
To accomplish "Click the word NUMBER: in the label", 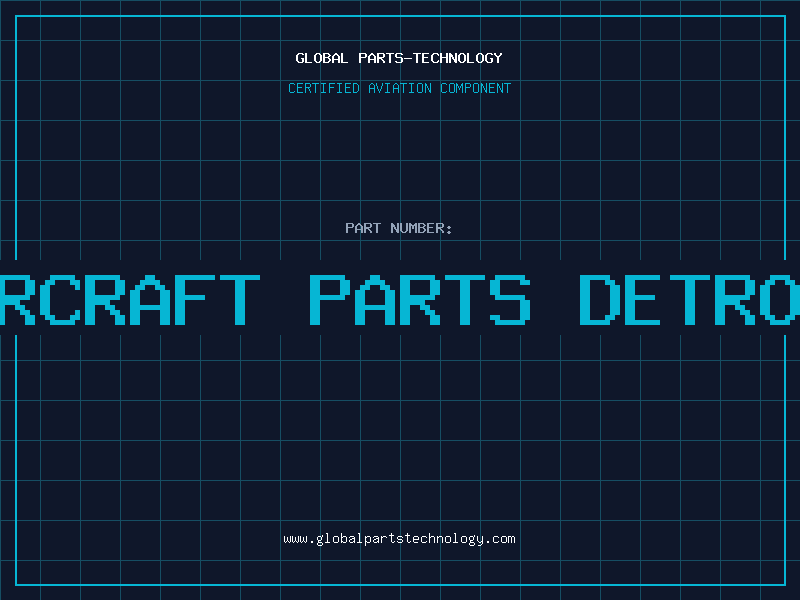I will 421,228.
